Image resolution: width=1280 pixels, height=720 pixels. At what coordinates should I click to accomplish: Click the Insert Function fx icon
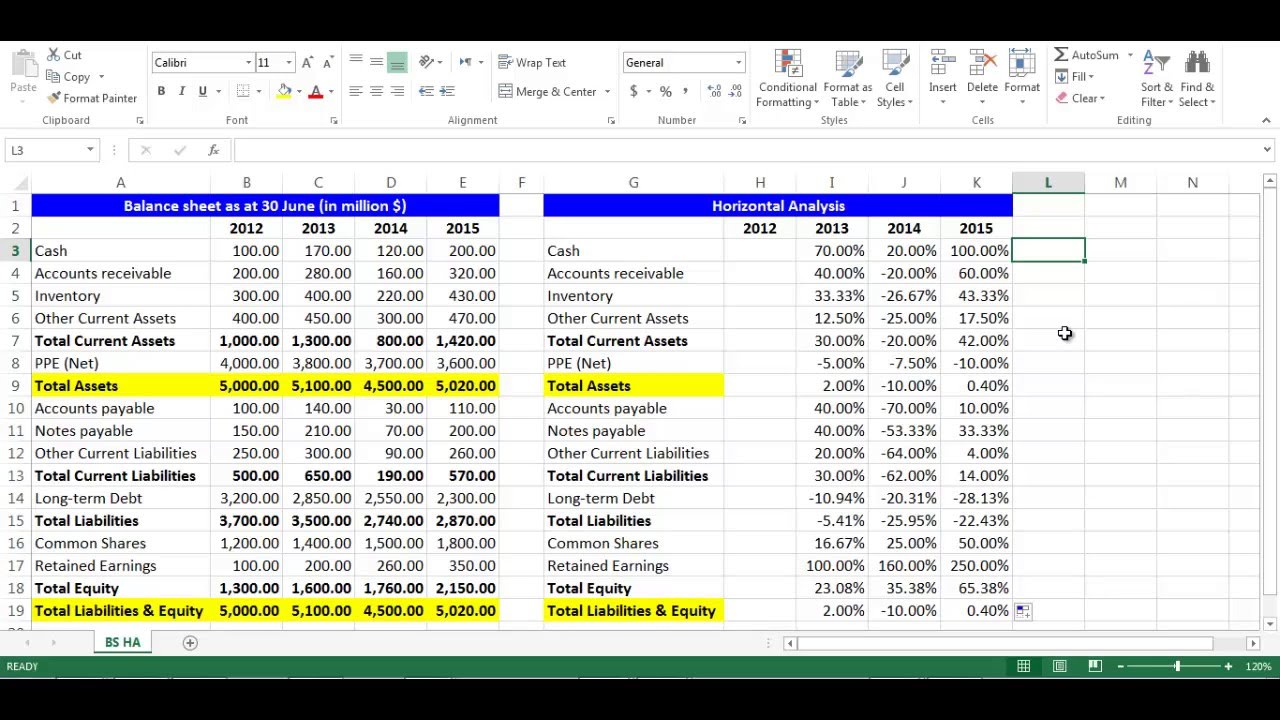[x=214, y=150]
